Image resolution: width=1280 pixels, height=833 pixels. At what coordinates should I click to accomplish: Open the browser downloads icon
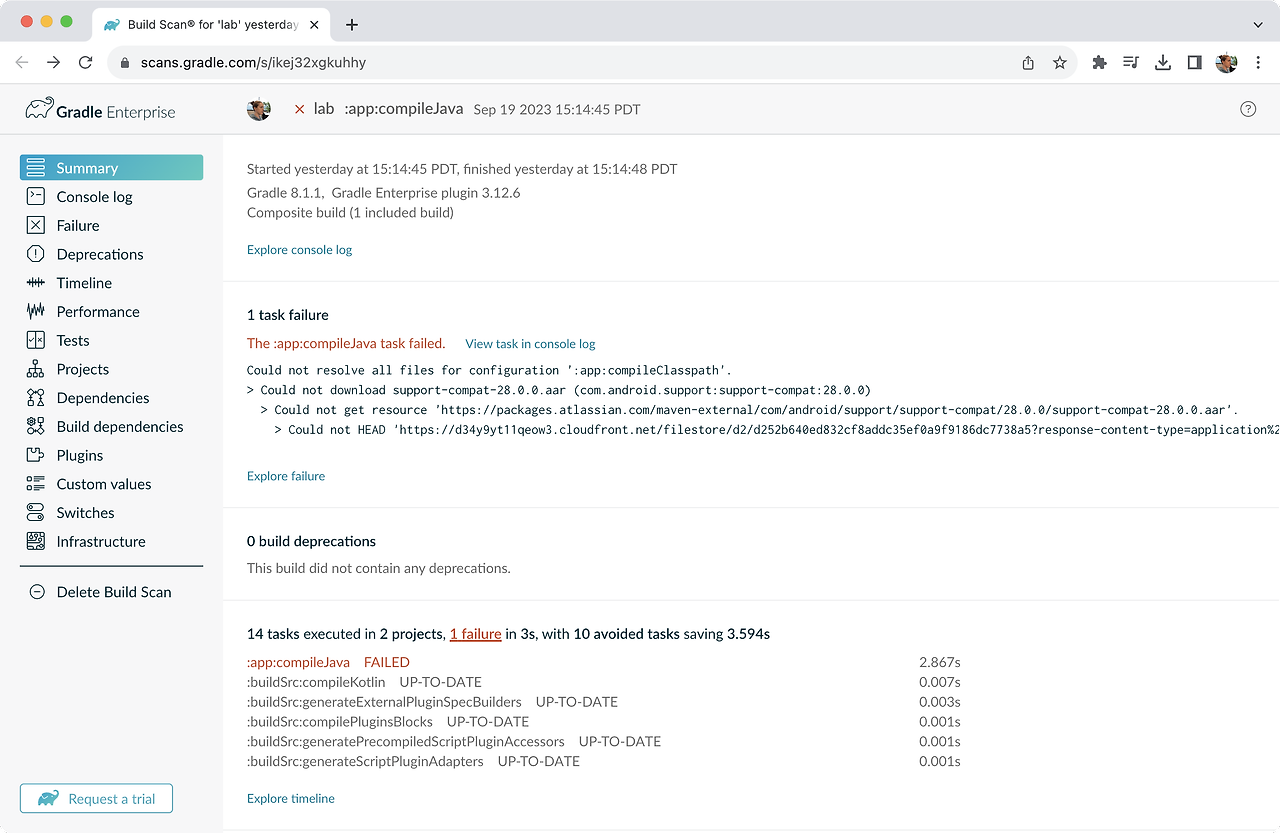pos(1163,62)
